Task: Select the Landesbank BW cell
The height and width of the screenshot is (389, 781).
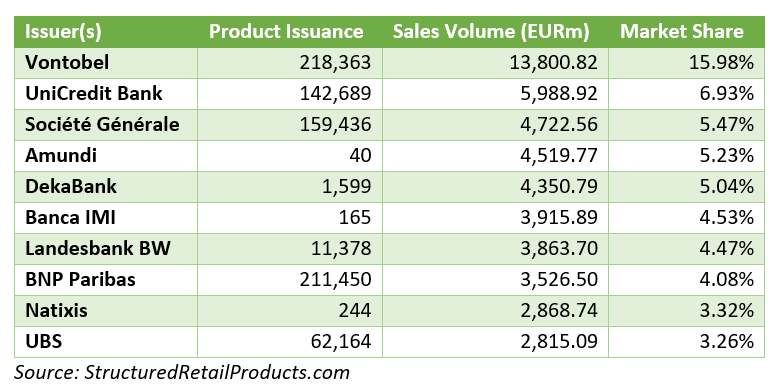Action: 106,249
